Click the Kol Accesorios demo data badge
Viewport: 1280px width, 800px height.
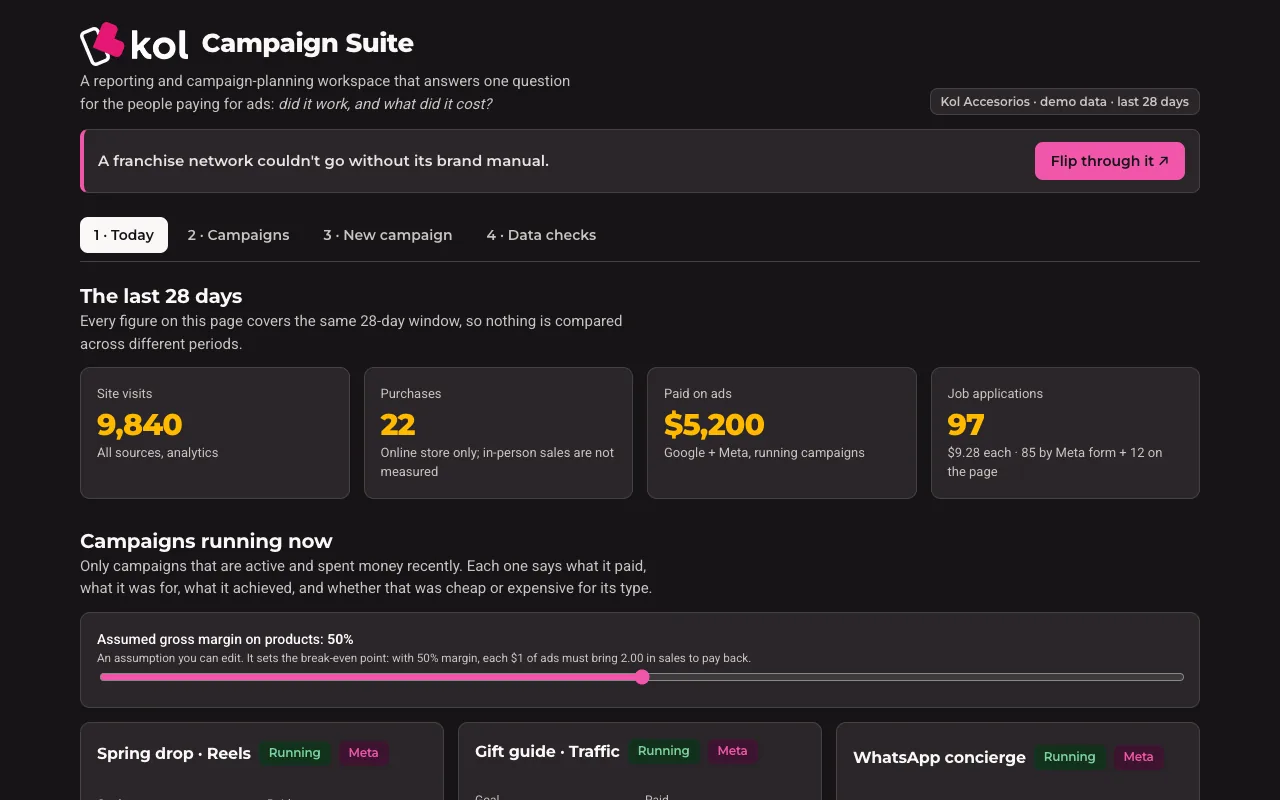point(1065,102)
